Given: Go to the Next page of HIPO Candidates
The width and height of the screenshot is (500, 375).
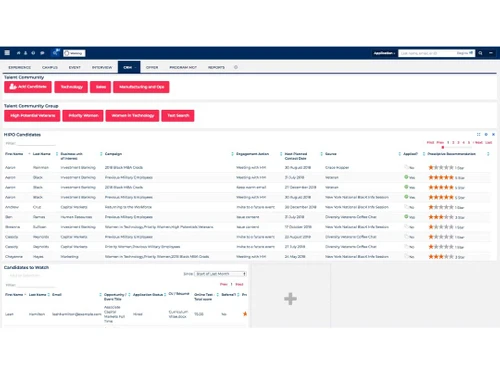Looking at the screenshot, I should [x=479, y=143].
